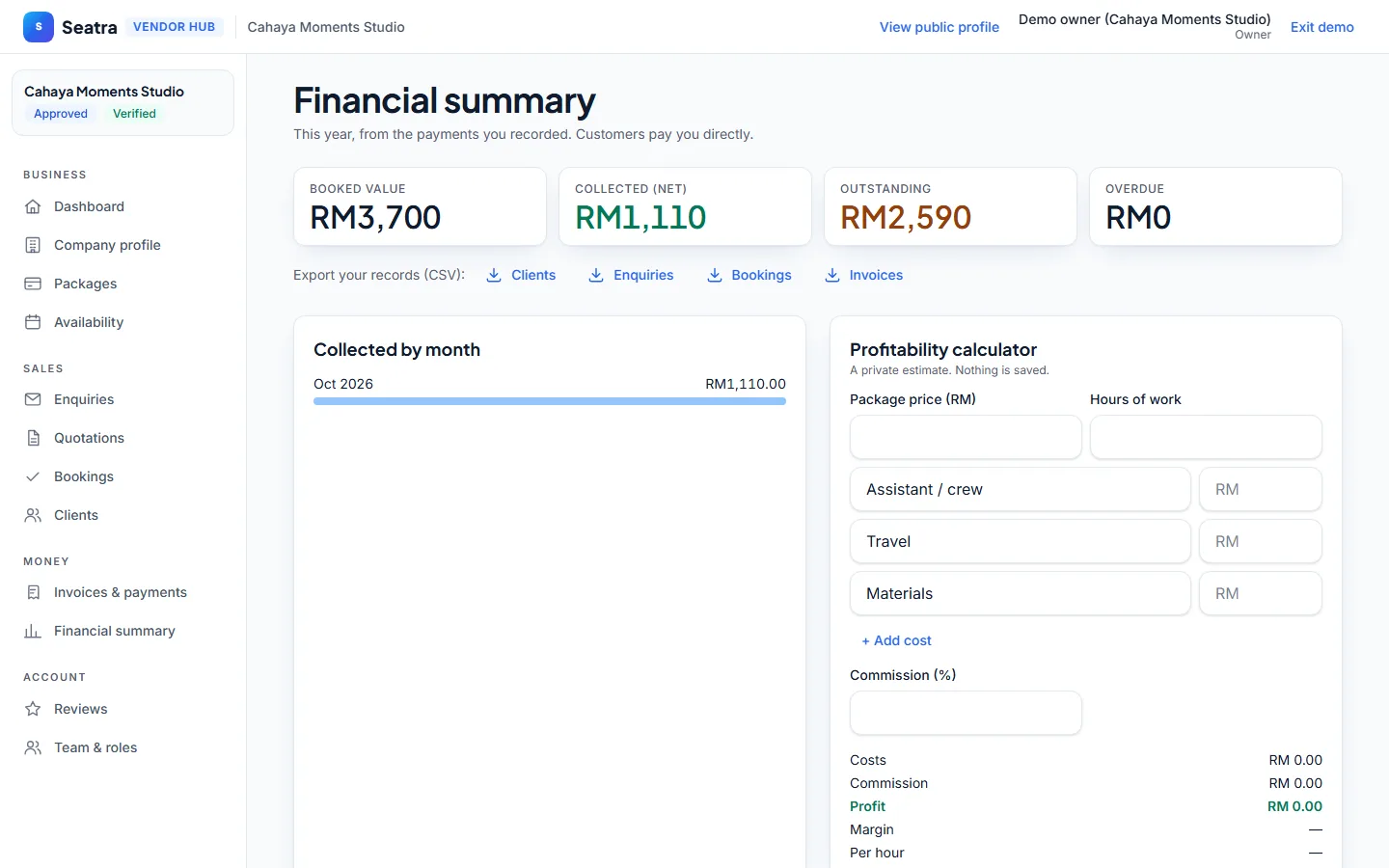Open Availability in the sidebar
This screenshot has width=1389, height=868.
click(123, 322)
